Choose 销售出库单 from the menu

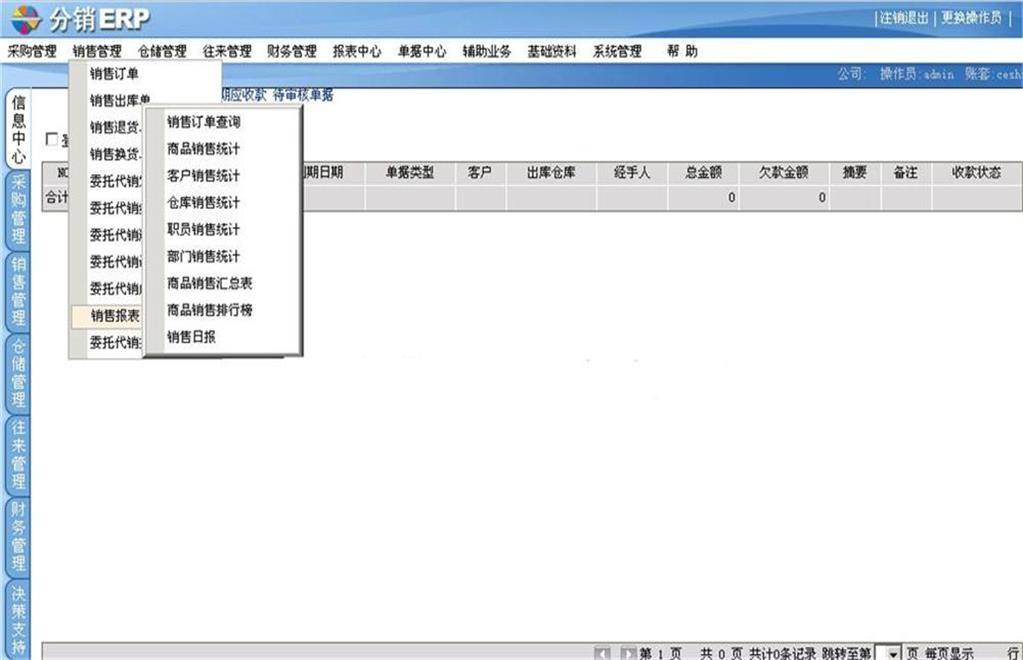point(120,100)
